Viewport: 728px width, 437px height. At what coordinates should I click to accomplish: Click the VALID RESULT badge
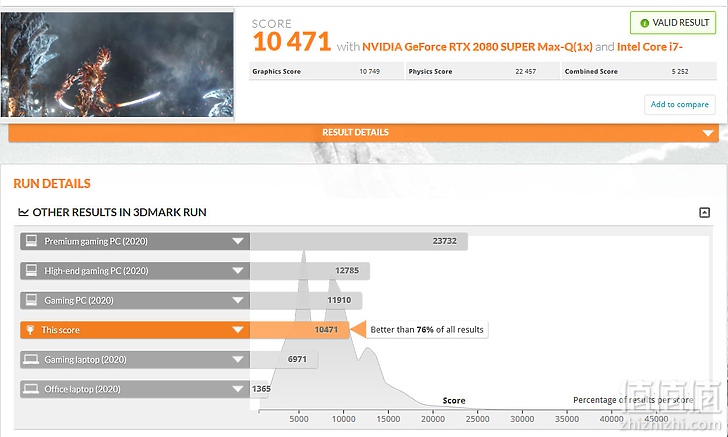pos(673,23)
